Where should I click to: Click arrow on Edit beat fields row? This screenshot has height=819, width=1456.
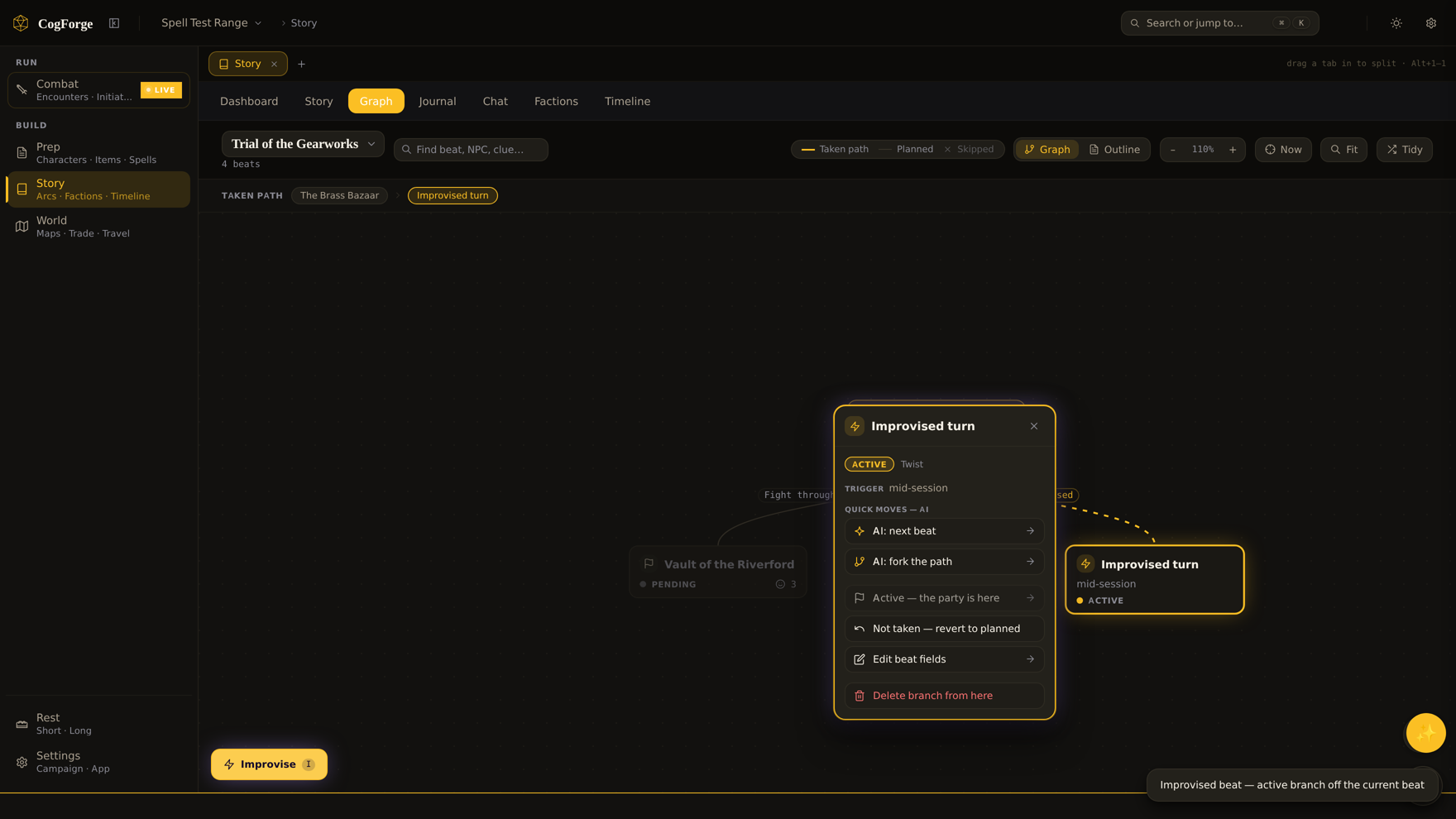tap(1030, 660)
